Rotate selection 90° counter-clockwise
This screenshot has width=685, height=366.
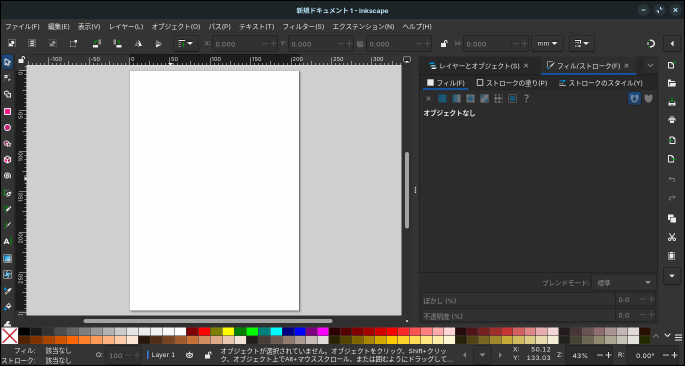97,44
